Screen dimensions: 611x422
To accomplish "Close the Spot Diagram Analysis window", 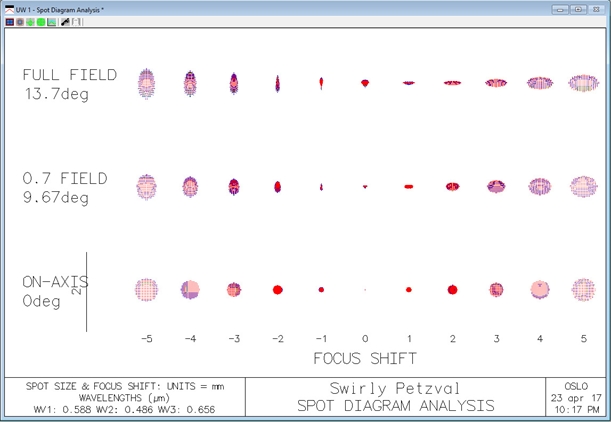I will 596,10.
